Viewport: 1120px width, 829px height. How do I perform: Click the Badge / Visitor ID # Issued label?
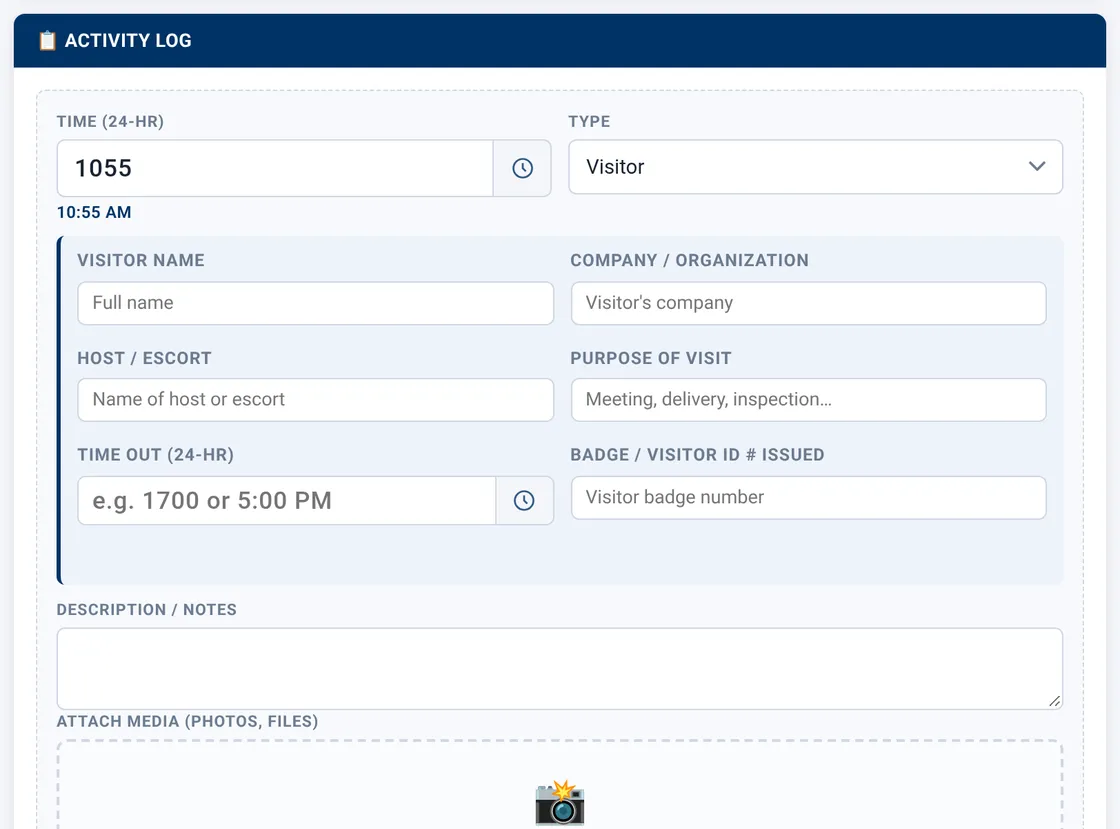[697, 455]
